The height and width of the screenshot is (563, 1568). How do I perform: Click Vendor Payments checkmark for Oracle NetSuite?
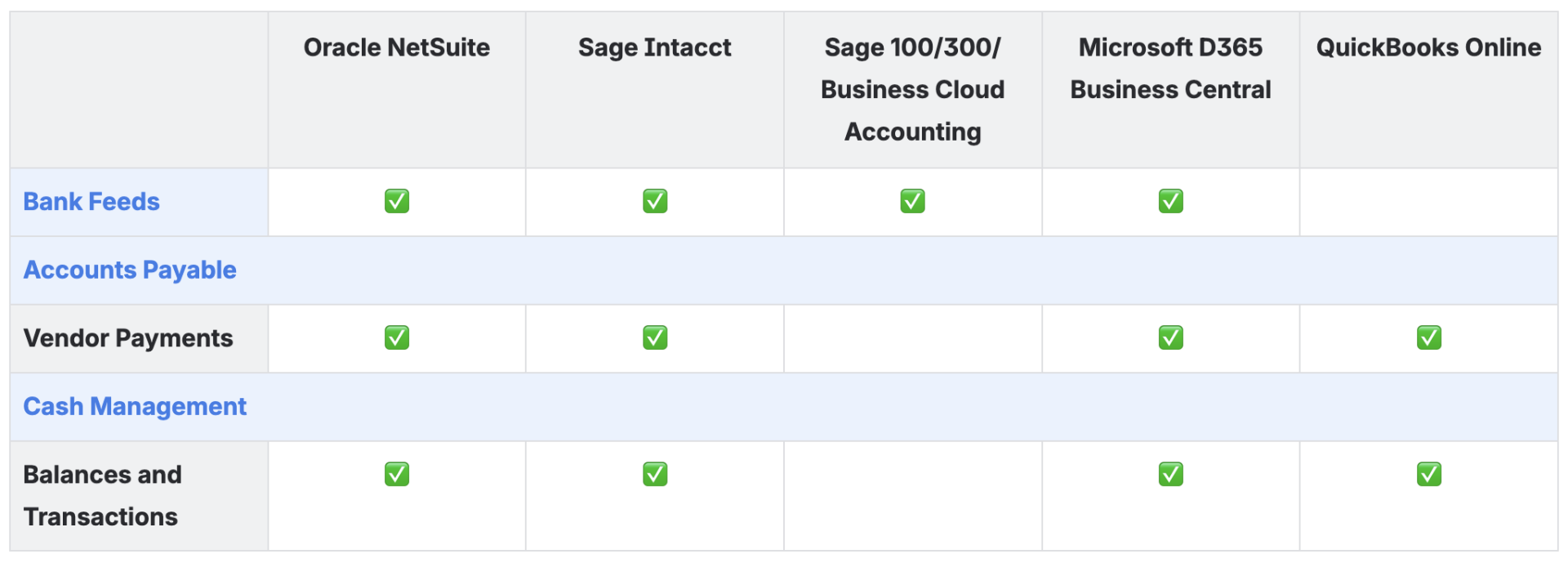(397, 337)
